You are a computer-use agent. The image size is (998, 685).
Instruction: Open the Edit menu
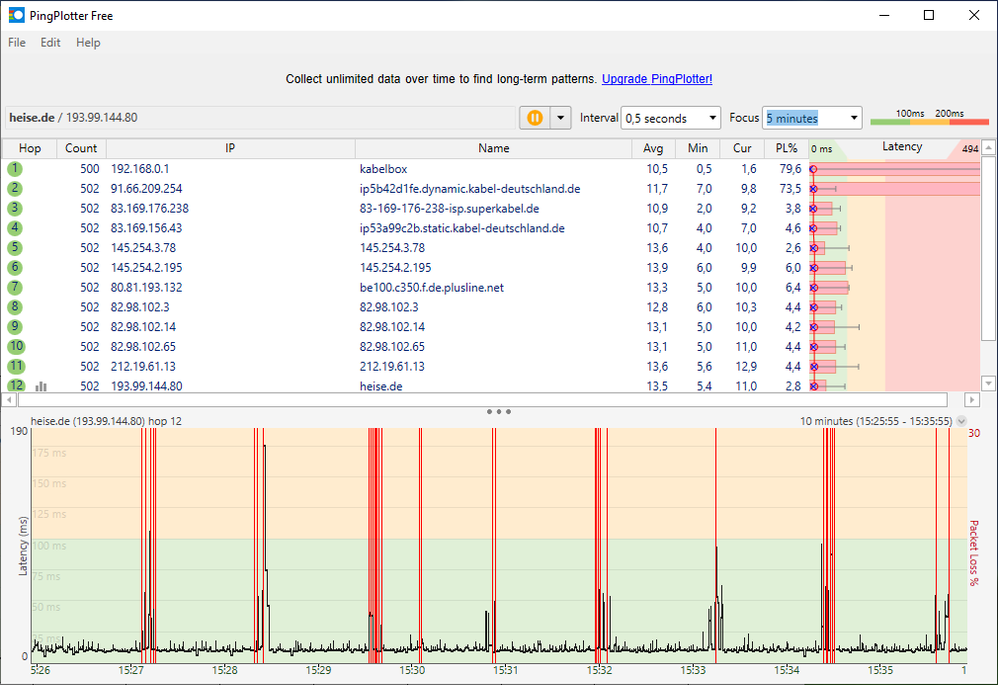(x=51, y=43)
